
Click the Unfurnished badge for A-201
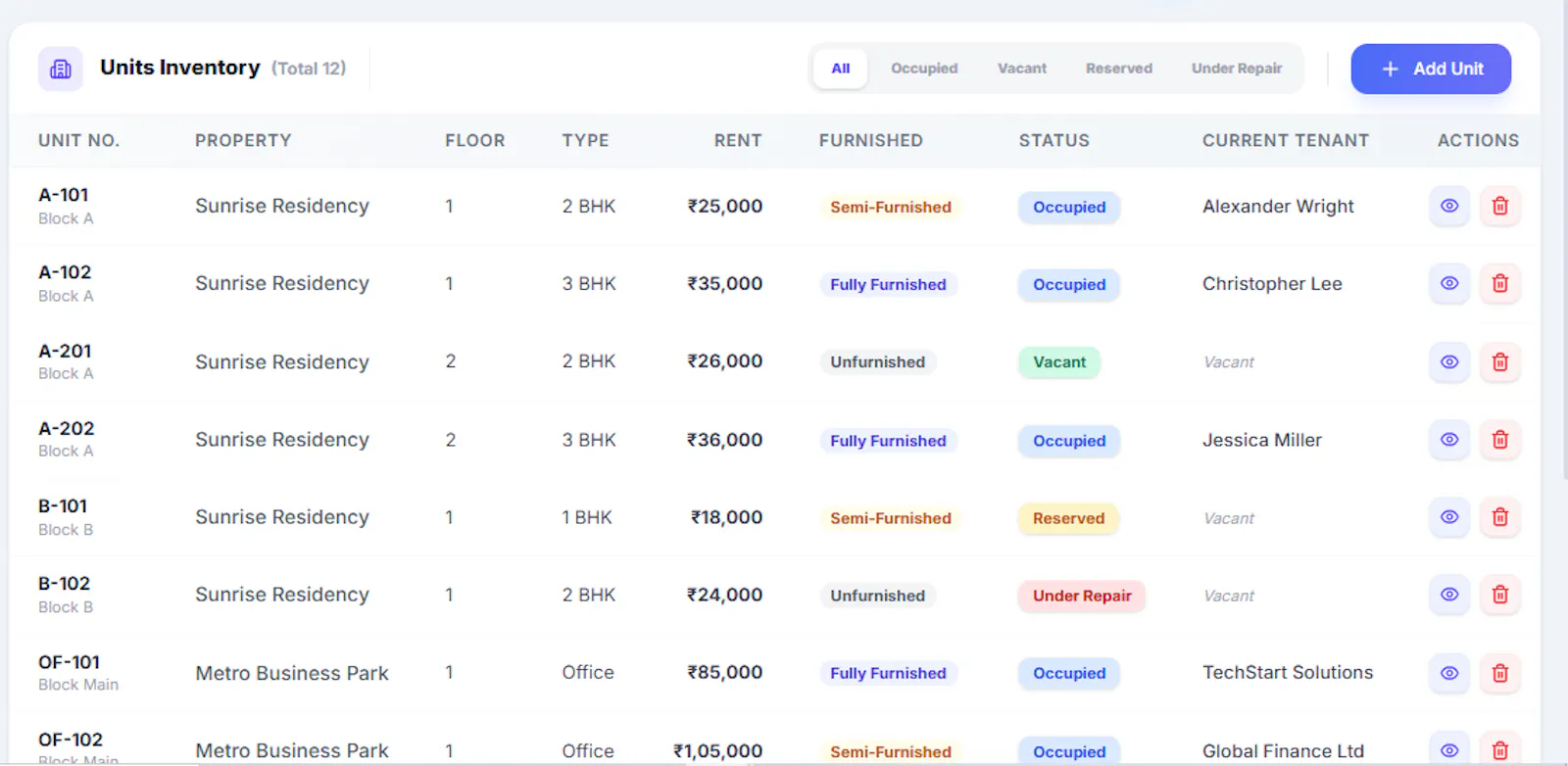click(877, 361)
